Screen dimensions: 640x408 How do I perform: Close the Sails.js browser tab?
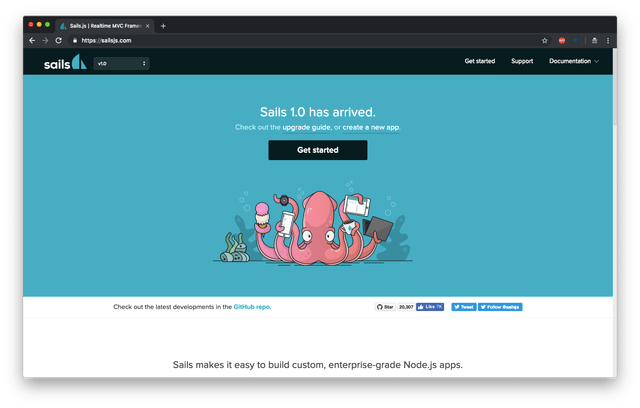click(x=147, y=26)
